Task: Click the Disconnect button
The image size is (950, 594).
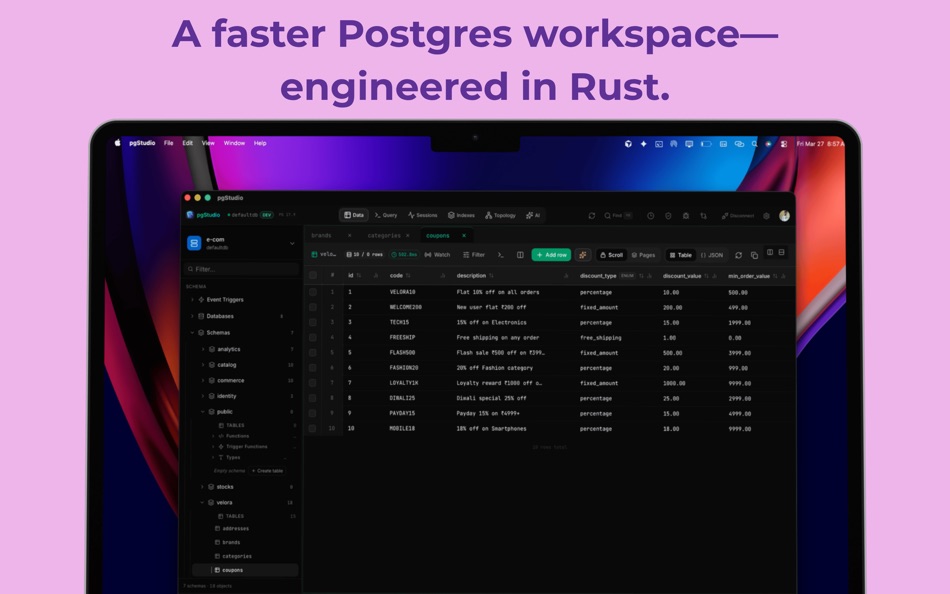Action: [x=737, y=216]
